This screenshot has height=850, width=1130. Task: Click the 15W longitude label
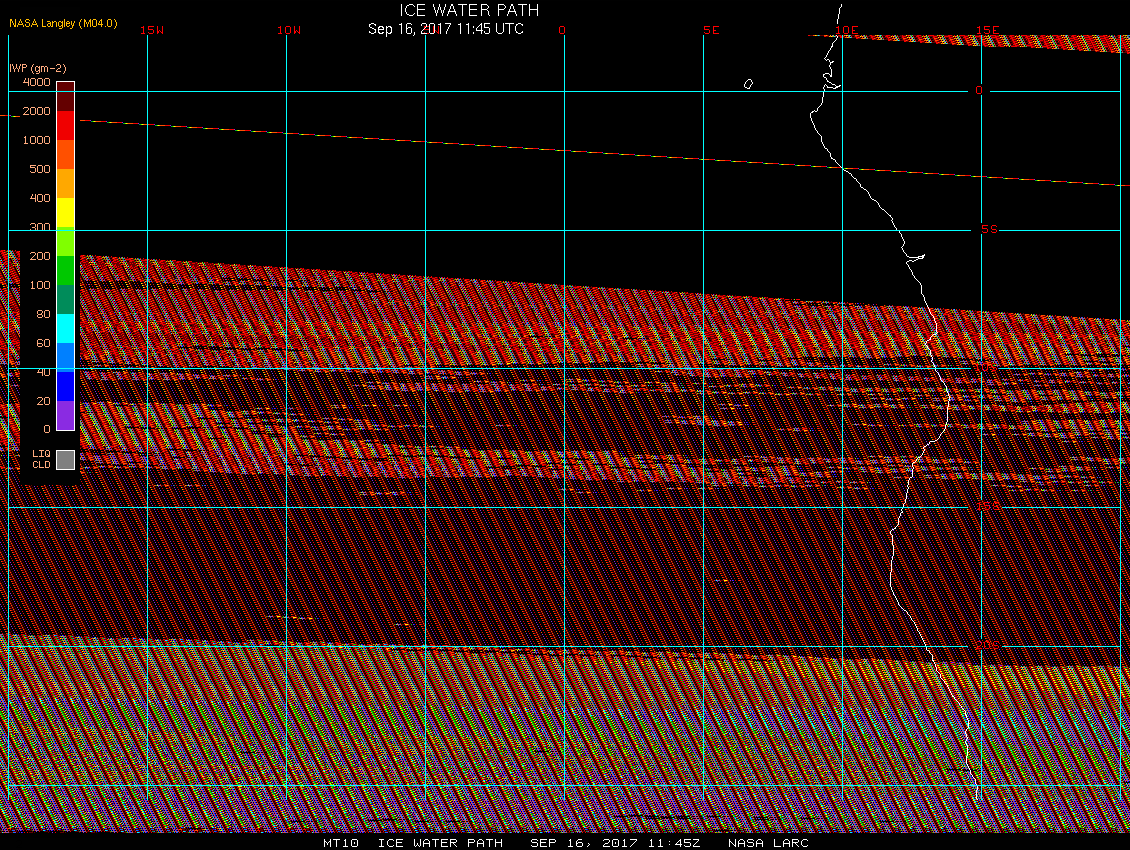point(152,30)
